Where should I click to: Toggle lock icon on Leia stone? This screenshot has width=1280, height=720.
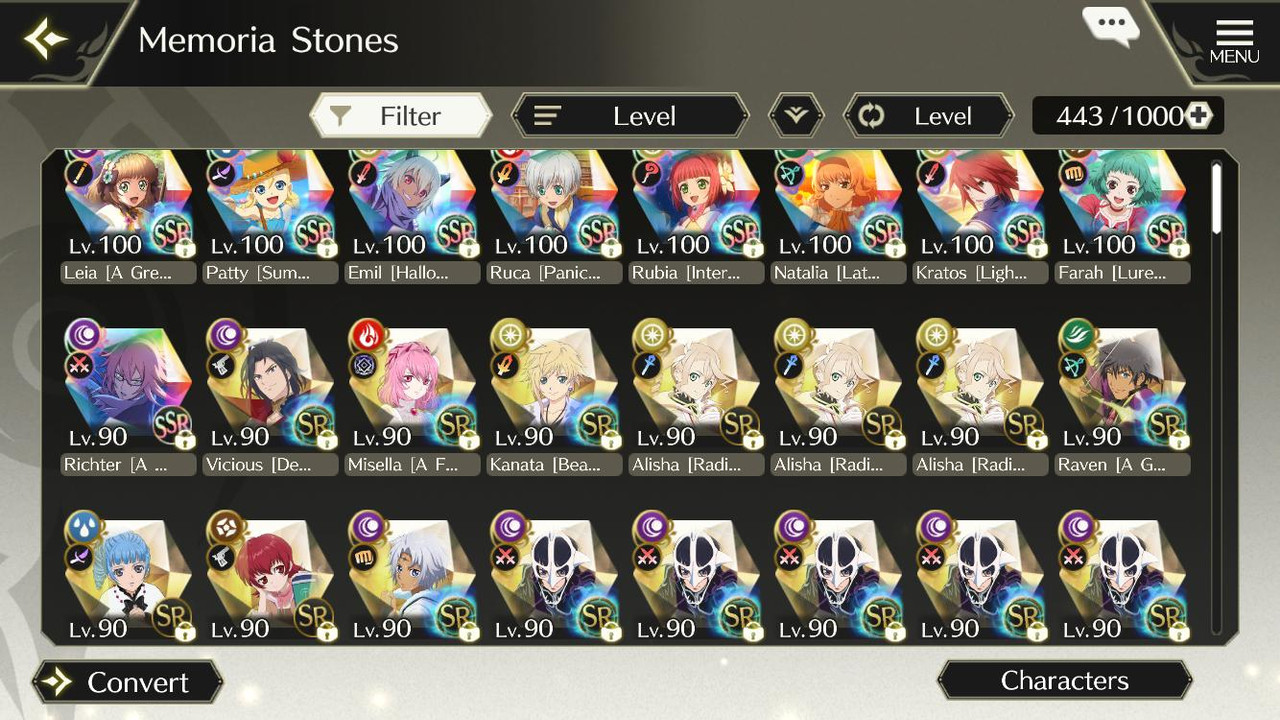point(185,248)
